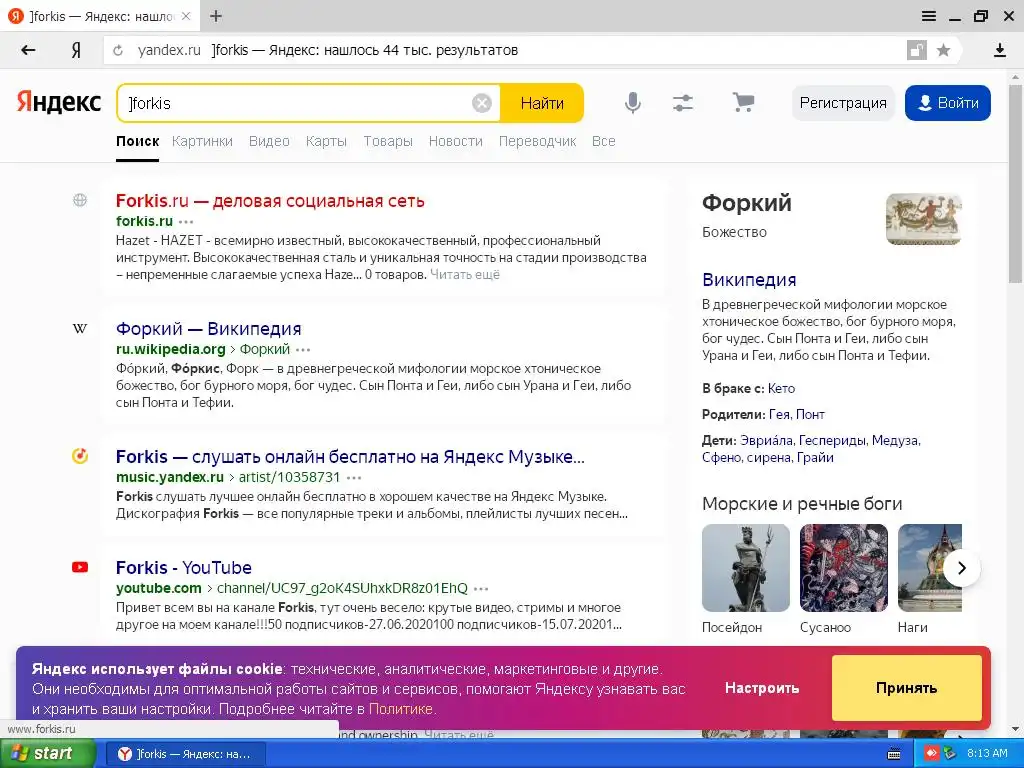Open the Товары tab
Image resolution: width=1024 pixels, height=768 pixels.
tap(388, 141)
